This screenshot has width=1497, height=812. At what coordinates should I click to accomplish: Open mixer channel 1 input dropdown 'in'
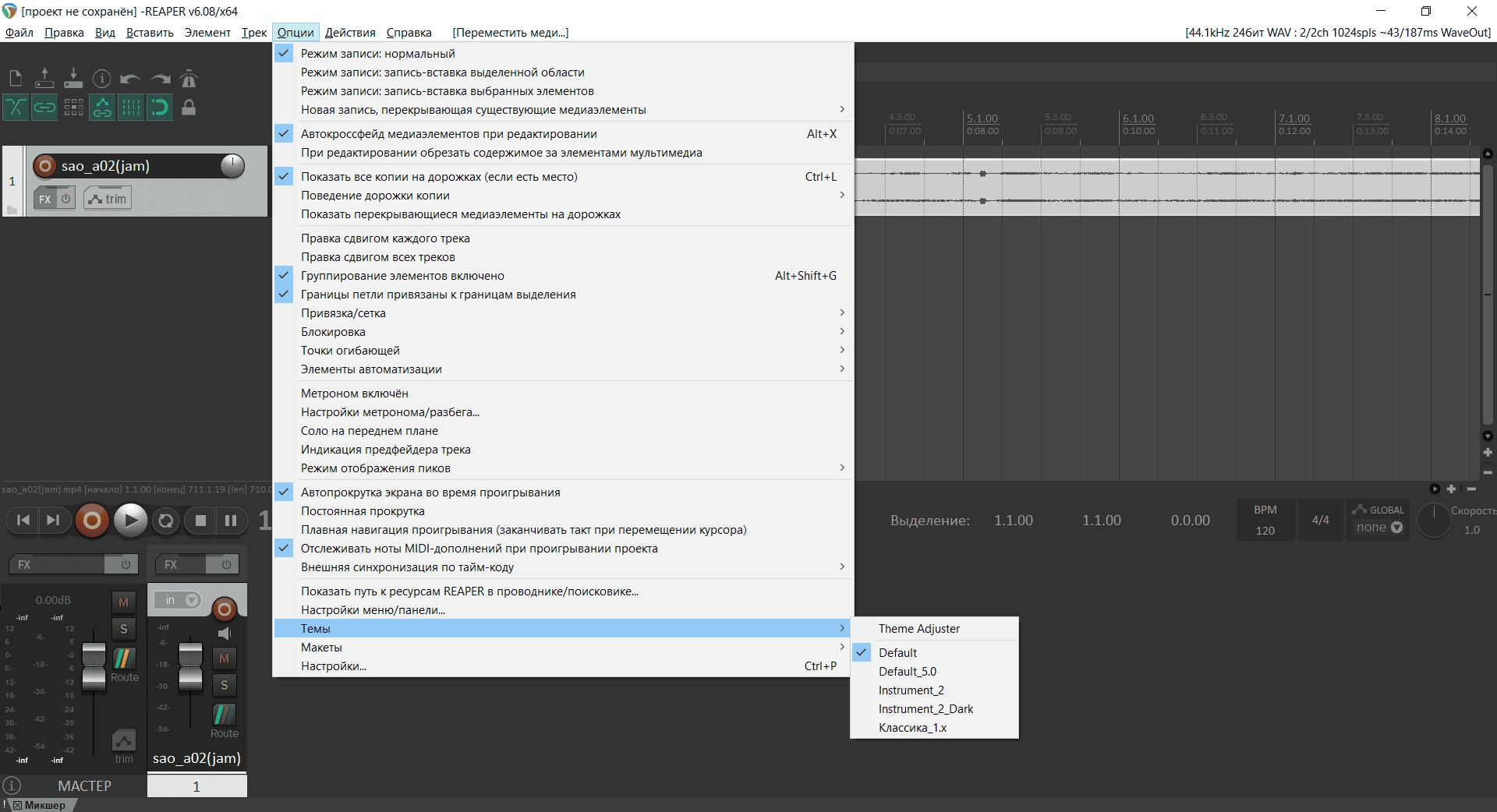pos(178,600)
